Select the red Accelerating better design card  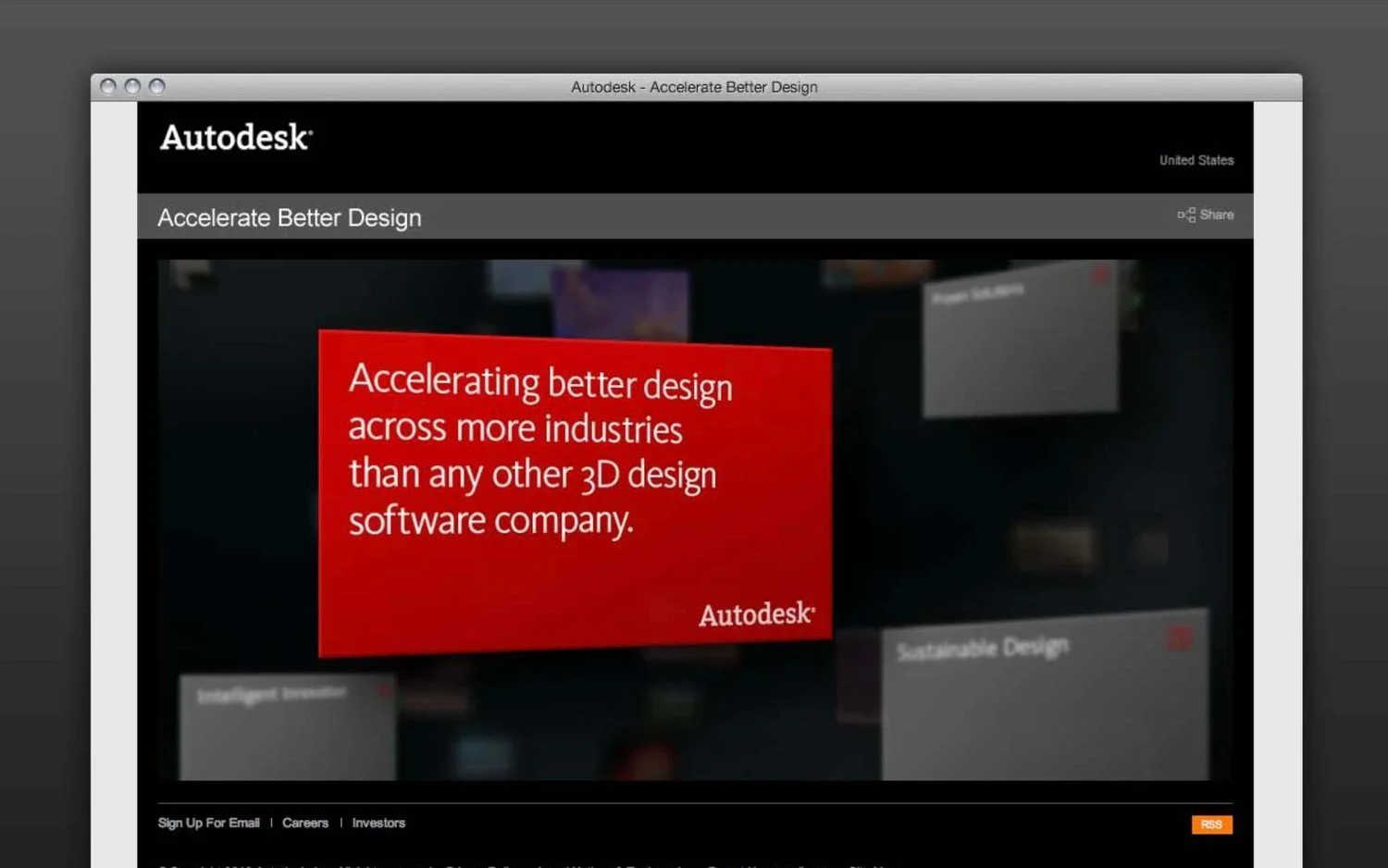[575, 493]
